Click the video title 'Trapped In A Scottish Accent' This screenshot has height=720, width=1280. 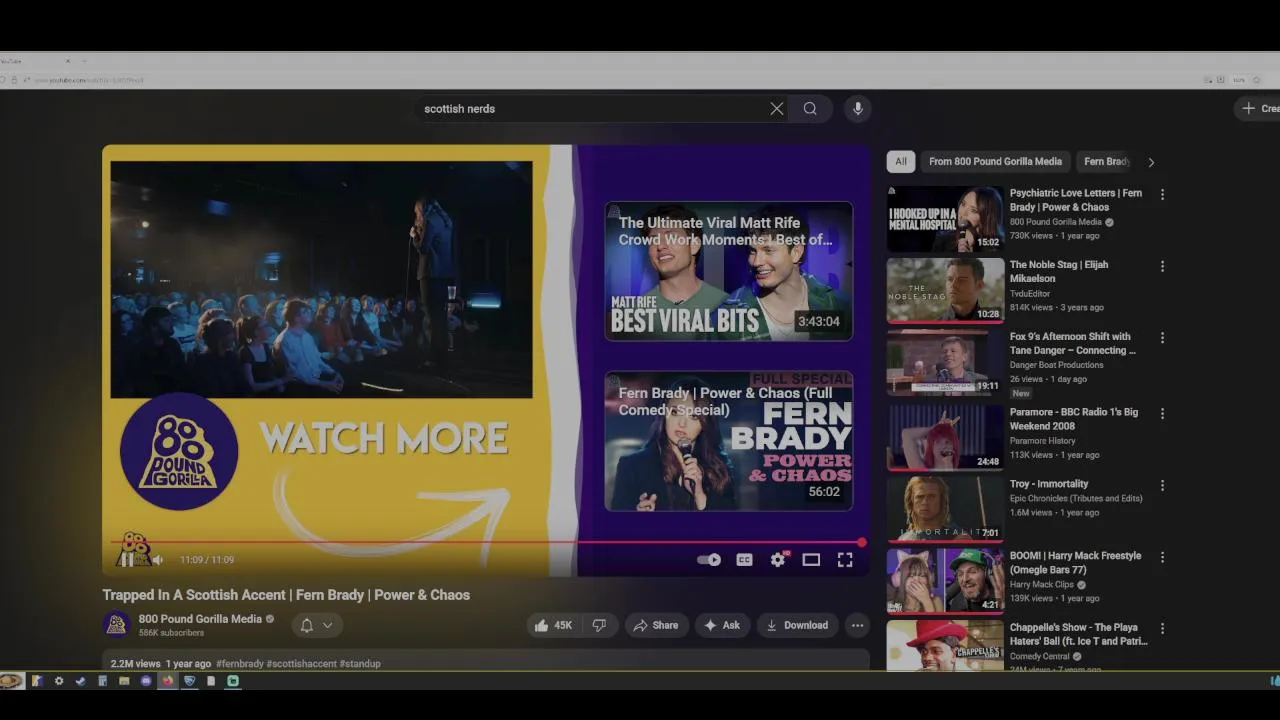pos(286,595)
